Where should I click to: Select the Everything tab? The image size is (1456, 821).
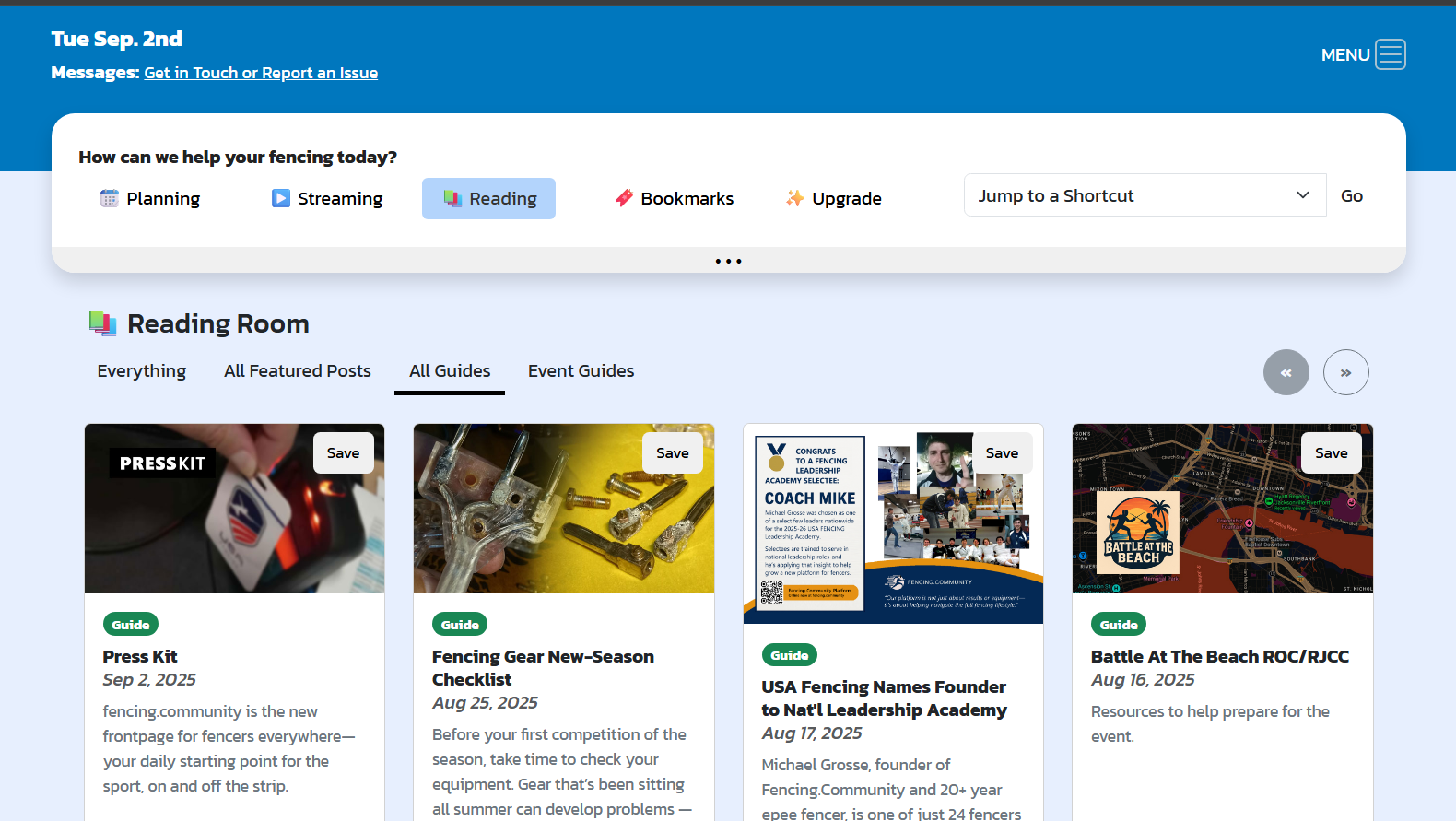(142, 370)
